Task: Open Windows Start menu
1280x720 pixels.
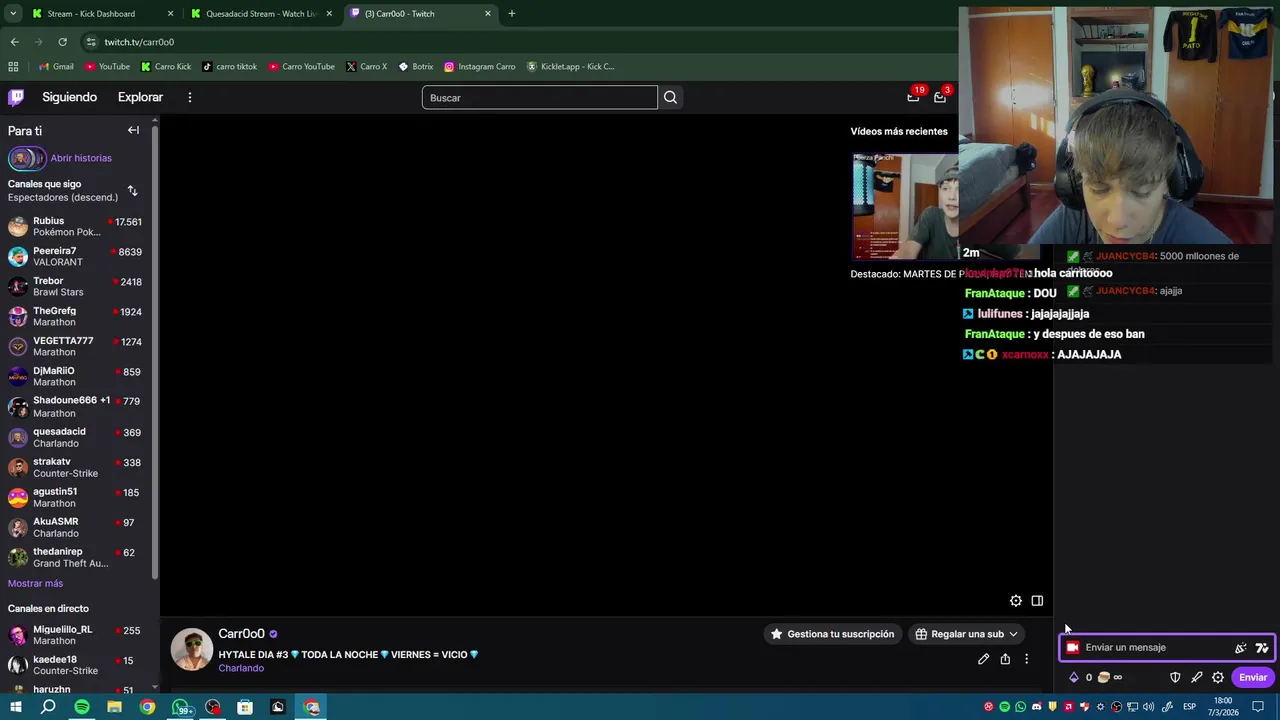Action: (15, 707)
